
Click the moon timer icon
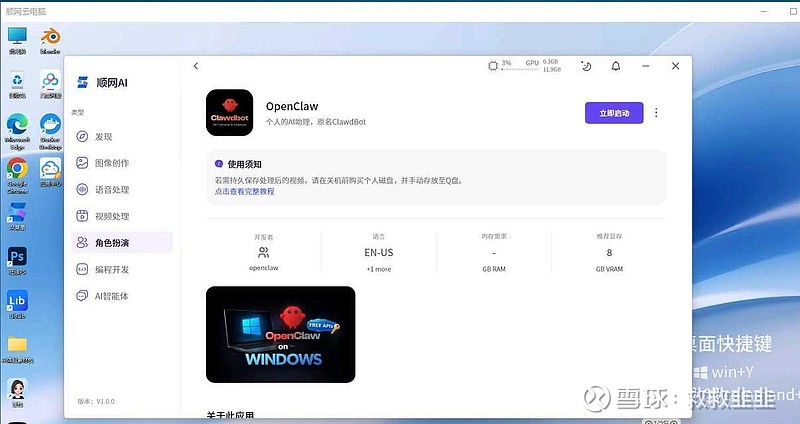pos(586,66)
